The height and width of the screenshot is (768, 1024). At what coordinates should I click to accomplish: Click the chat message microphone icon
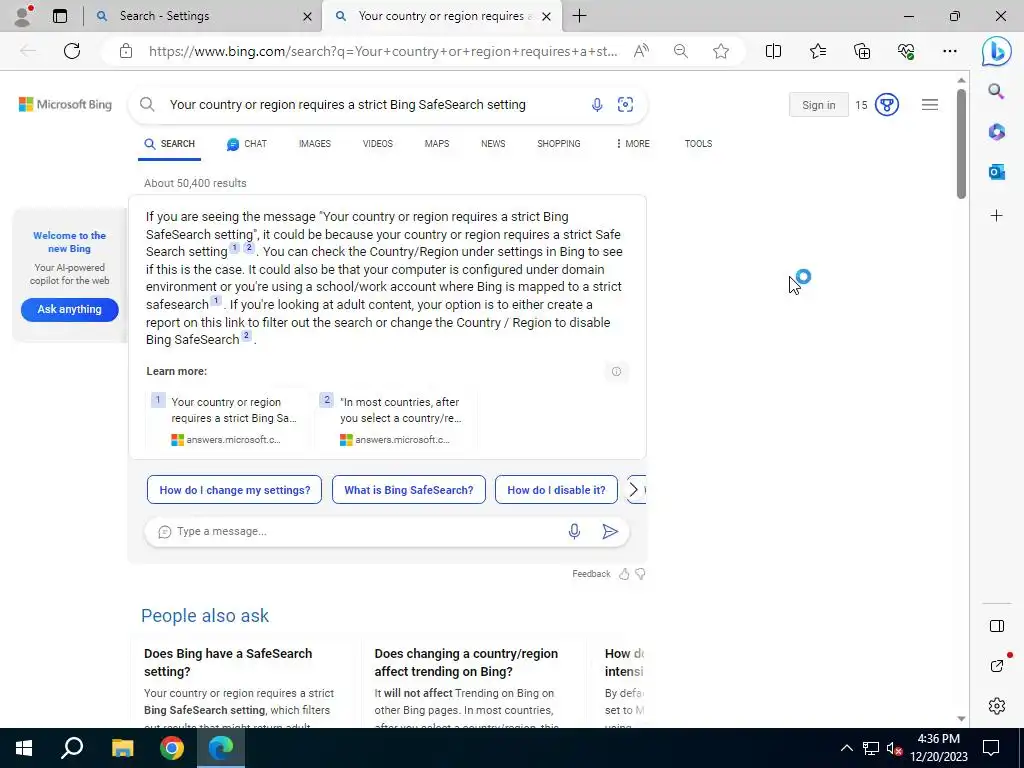[x=574, y=532]
